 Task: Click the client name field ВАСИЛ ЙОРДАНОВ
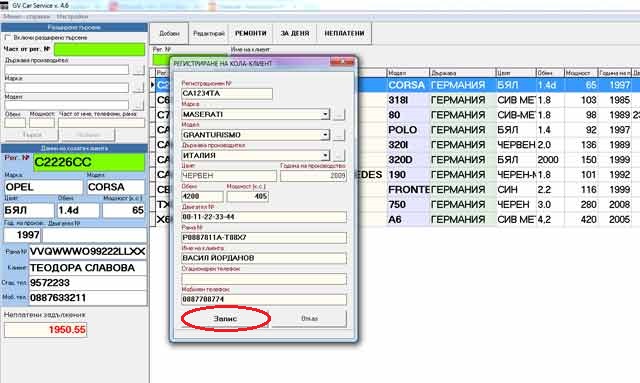click(264, 258)
